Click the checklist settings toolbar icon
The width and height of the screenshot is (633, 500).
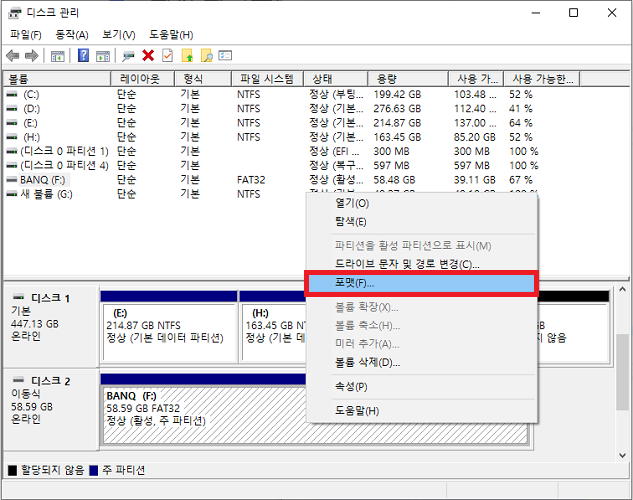point(225,55)
